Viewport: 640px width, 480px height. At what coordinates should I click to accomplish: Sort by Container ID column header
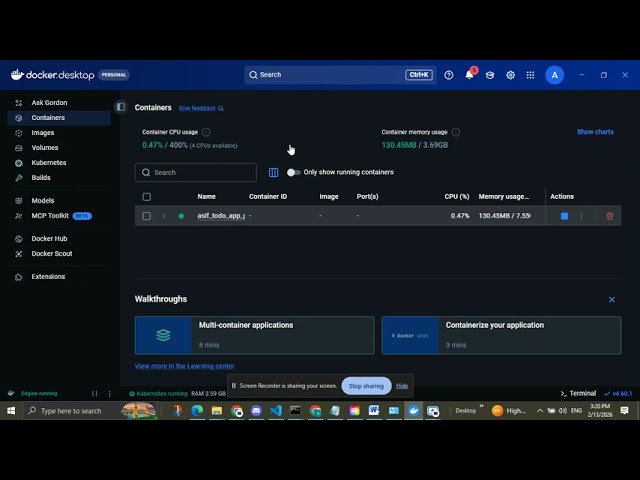268,196
